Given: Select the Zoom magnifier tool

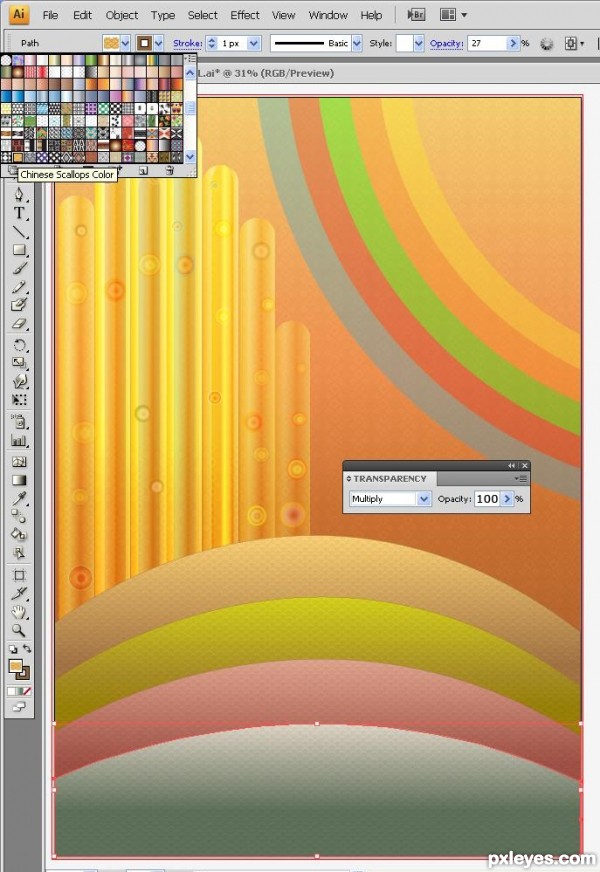Looking at the screenshot, I should (19, 630).
